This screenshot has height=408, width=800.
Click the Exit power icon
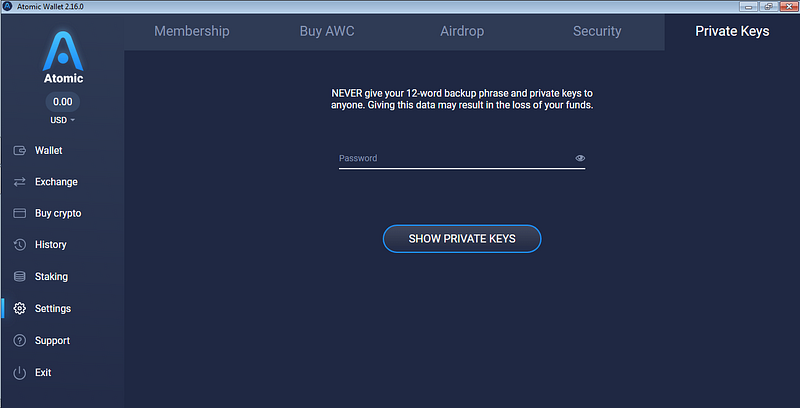click(19, 372)
